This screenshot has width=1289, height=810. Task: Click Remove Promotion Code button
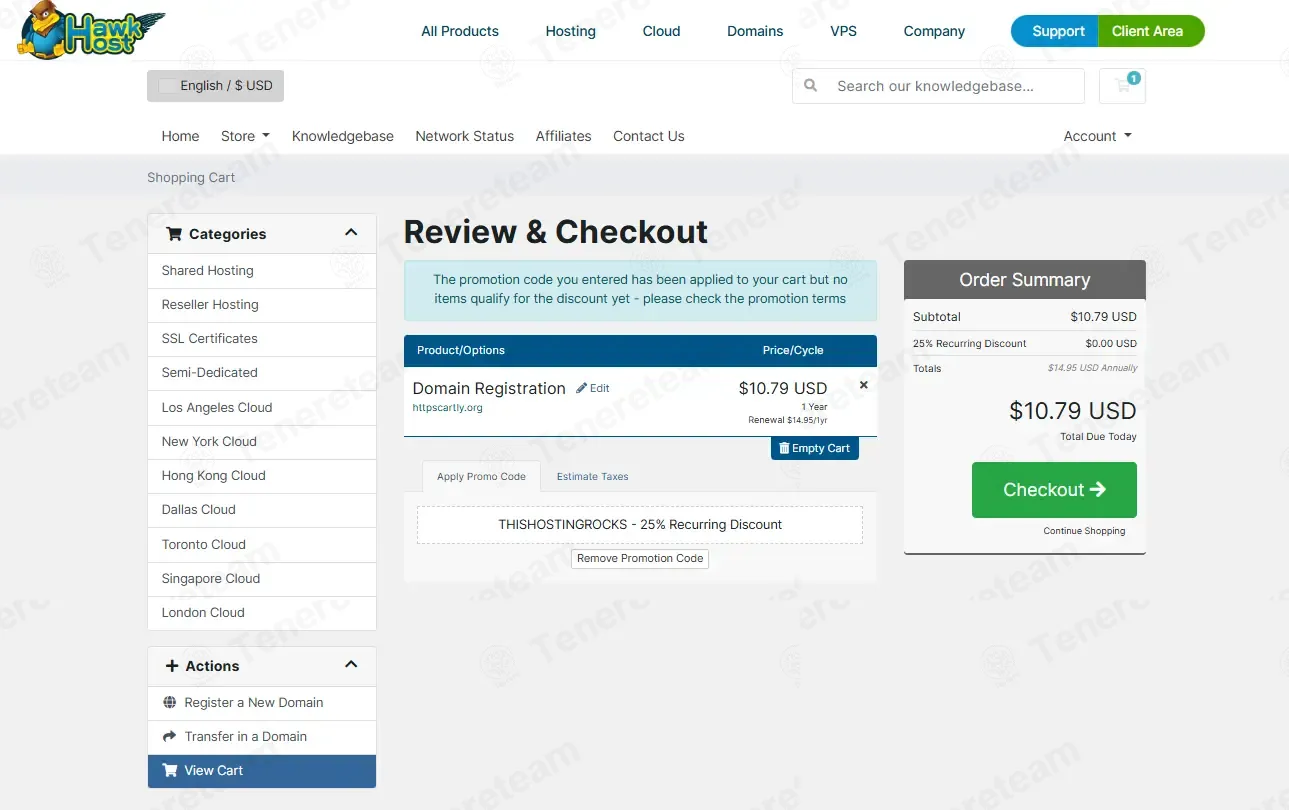point(640,558)
